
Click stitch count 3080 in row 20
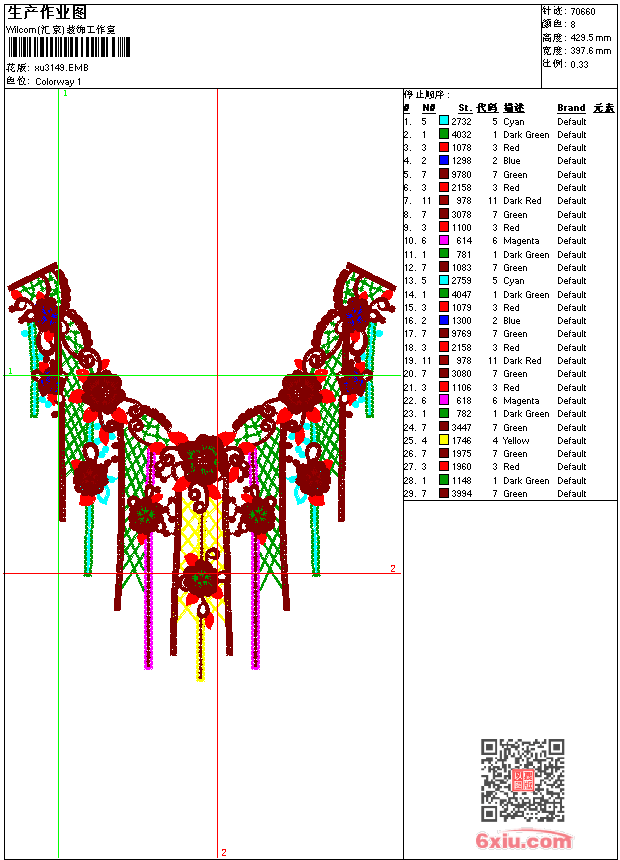(461, 374)
